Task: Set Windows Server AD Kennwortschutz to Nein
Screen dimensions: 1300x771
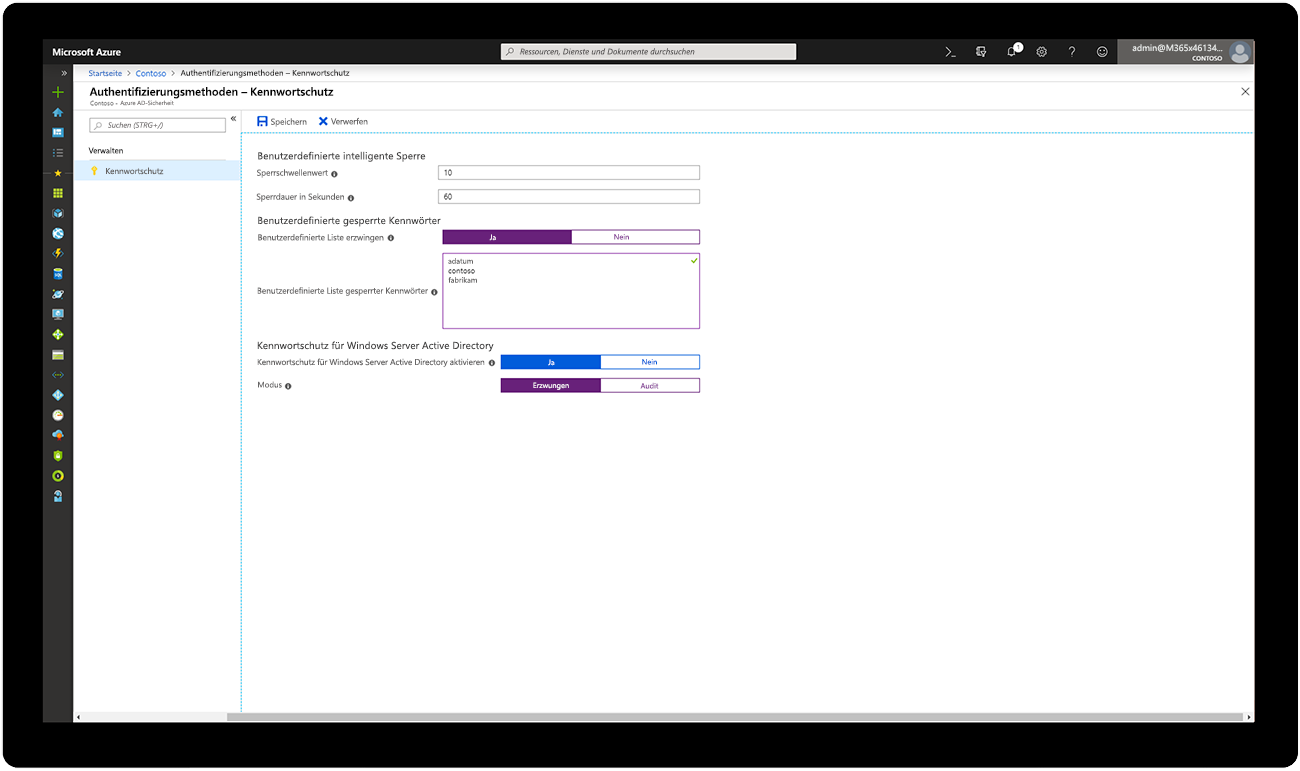Action: coord(650,362)
